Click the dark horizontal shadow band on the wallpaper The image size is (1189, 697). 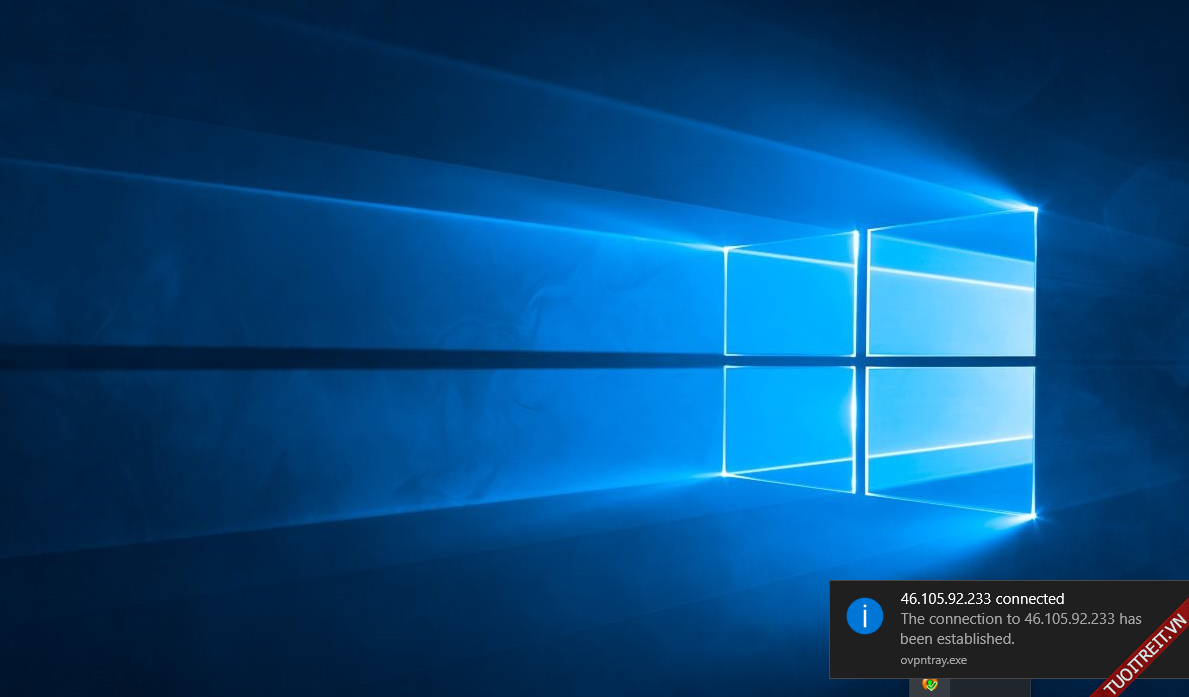[300, 358]
